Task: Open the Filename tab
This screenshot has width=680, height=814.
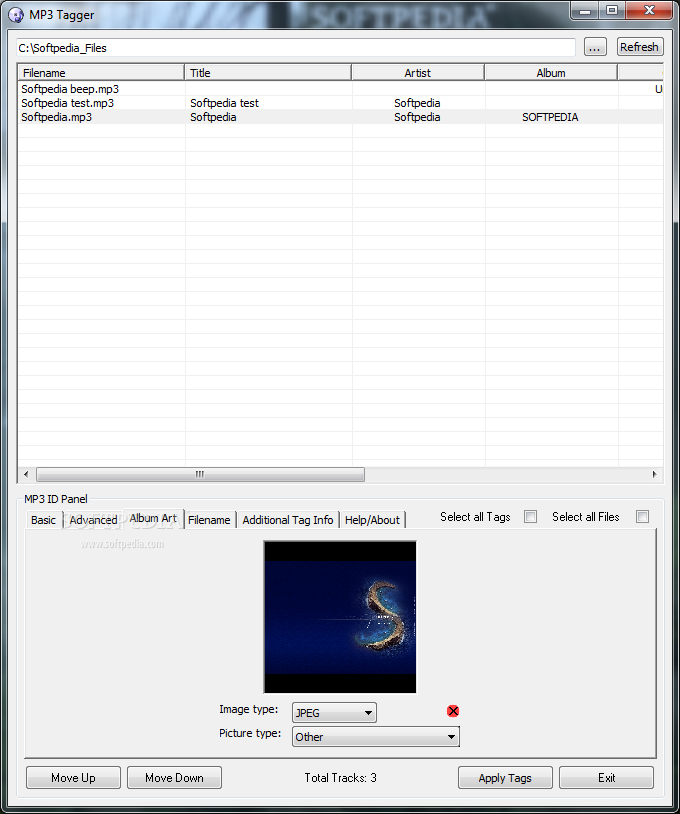Action: click(209, 520)
